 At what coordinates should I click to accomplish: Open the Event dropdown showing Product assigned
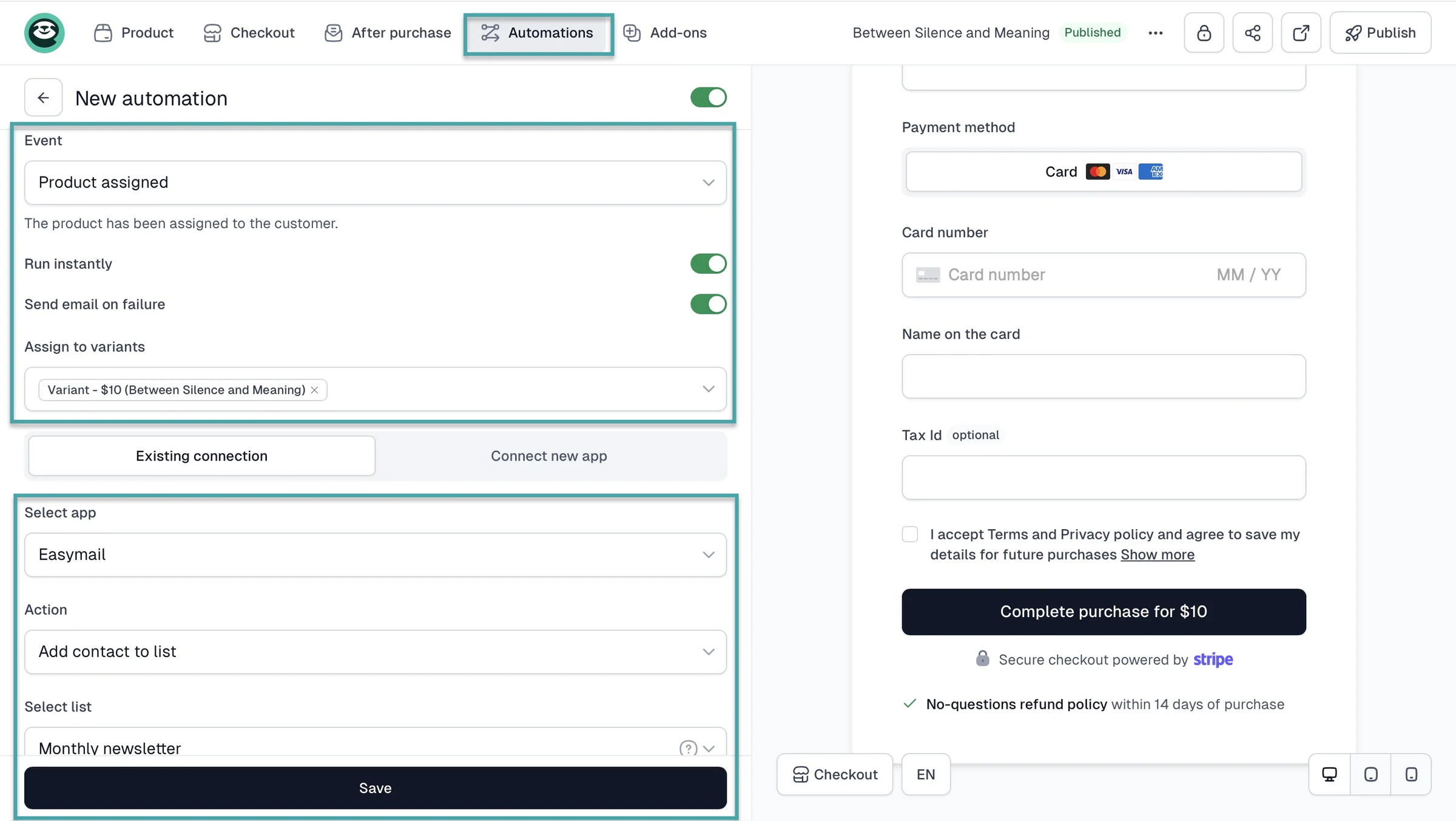click(376, 183)
